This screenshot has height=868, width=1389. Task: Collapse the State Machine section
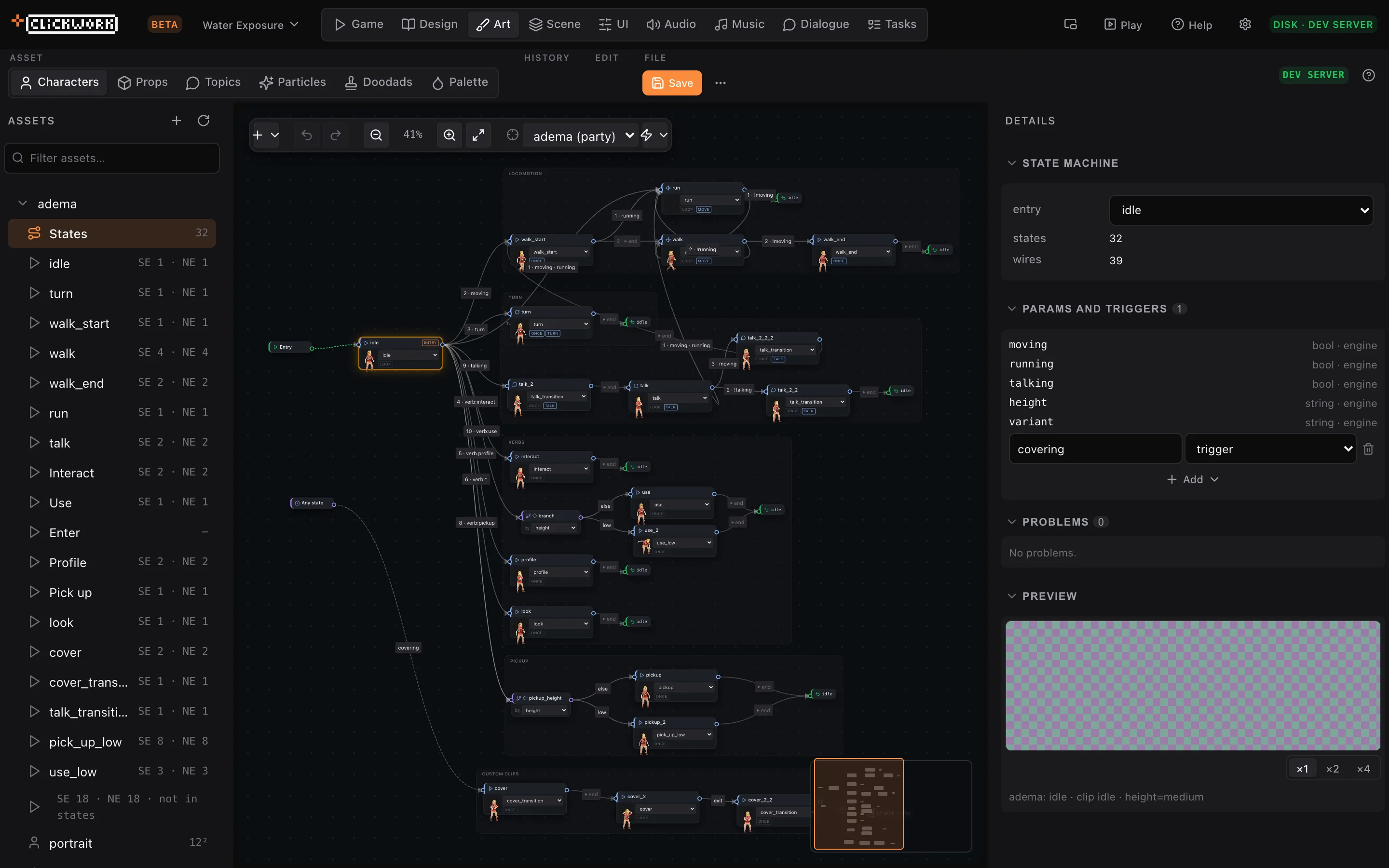click(1012, 163)
